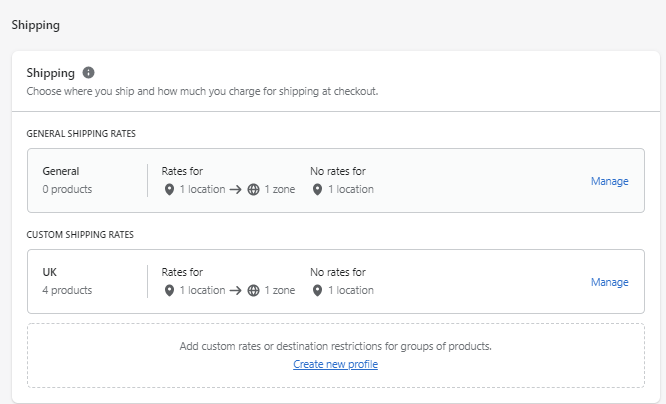
Task: Click the globe icon in the General row
Action: pos(254,189)
